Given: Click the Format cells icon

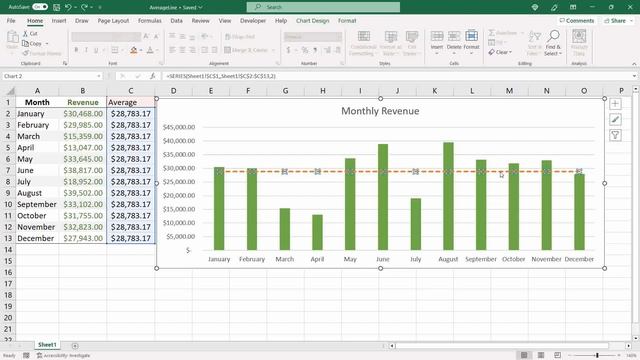Looking at the screenshot, I should pos(471,36).
